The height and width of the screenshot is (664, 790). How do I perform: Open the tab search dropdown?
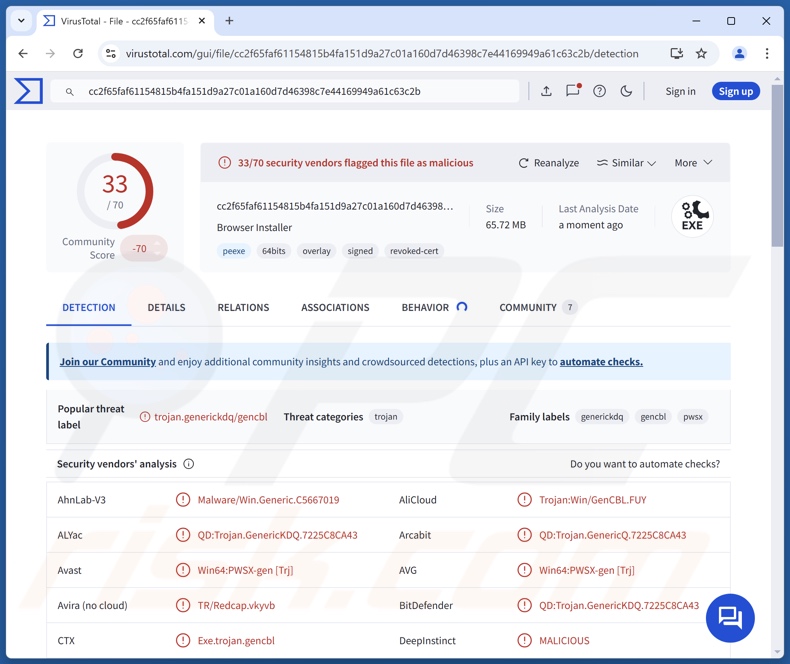[x=21, y=21]
